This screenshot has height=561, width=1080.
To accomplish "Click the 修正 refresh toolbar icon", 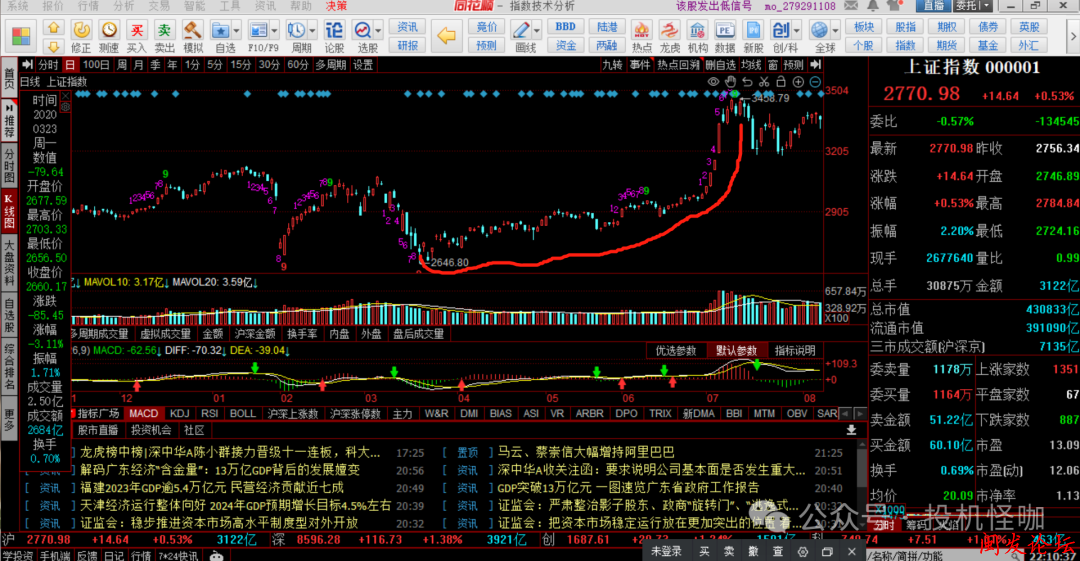I will (x=81, y=30).
